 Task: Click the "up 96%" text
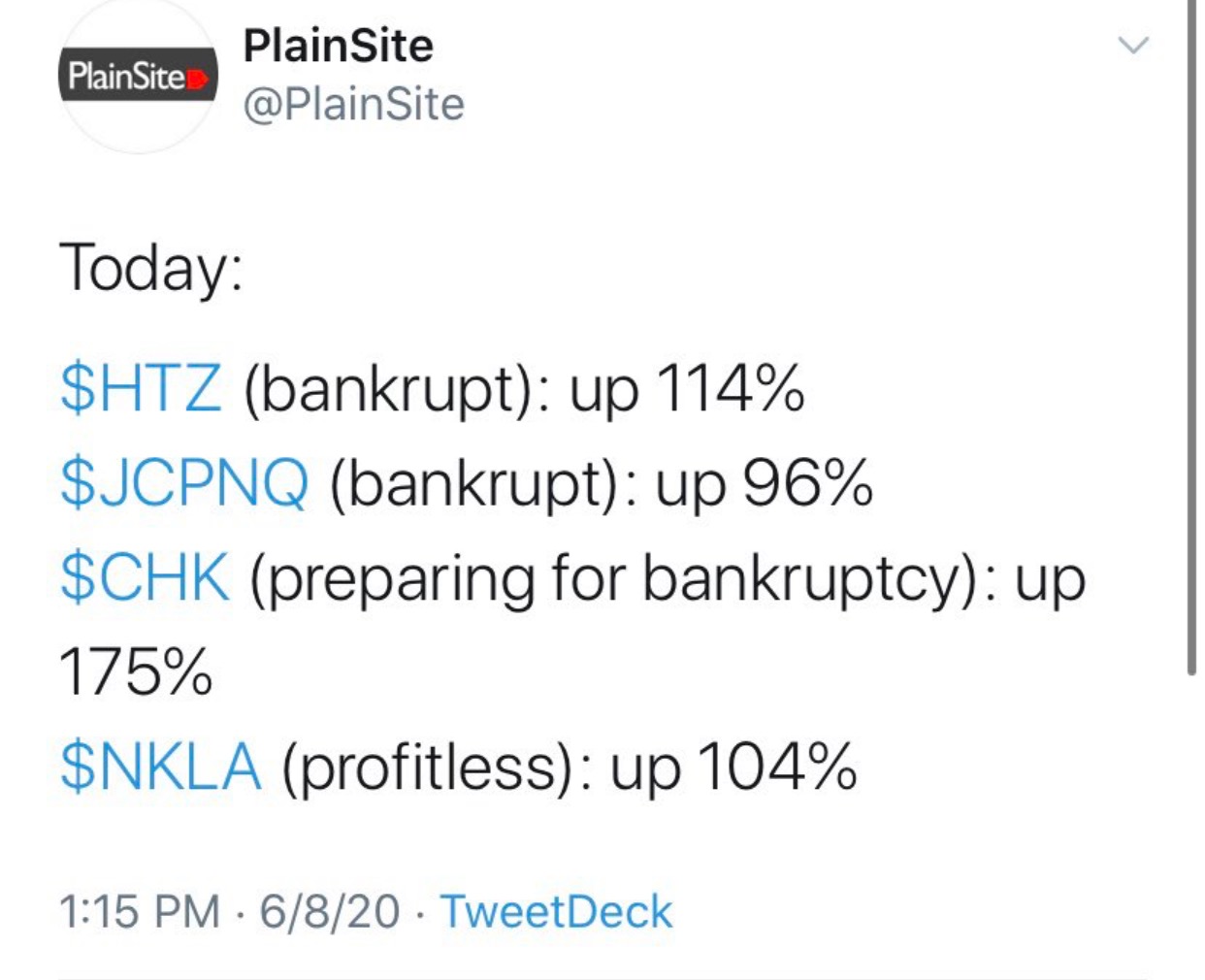point(764,482)
